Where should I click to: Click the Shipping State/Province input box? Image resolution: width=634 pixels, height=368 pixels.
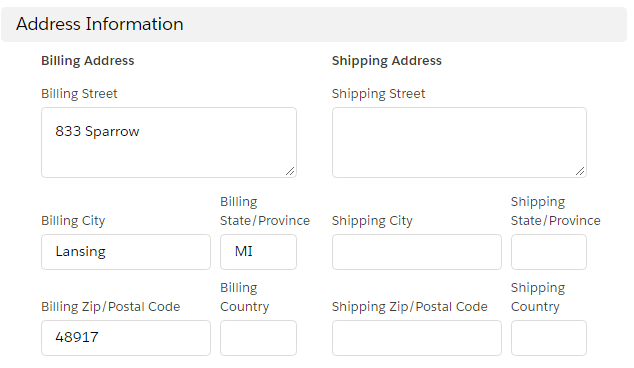click(x=549, y=252)
